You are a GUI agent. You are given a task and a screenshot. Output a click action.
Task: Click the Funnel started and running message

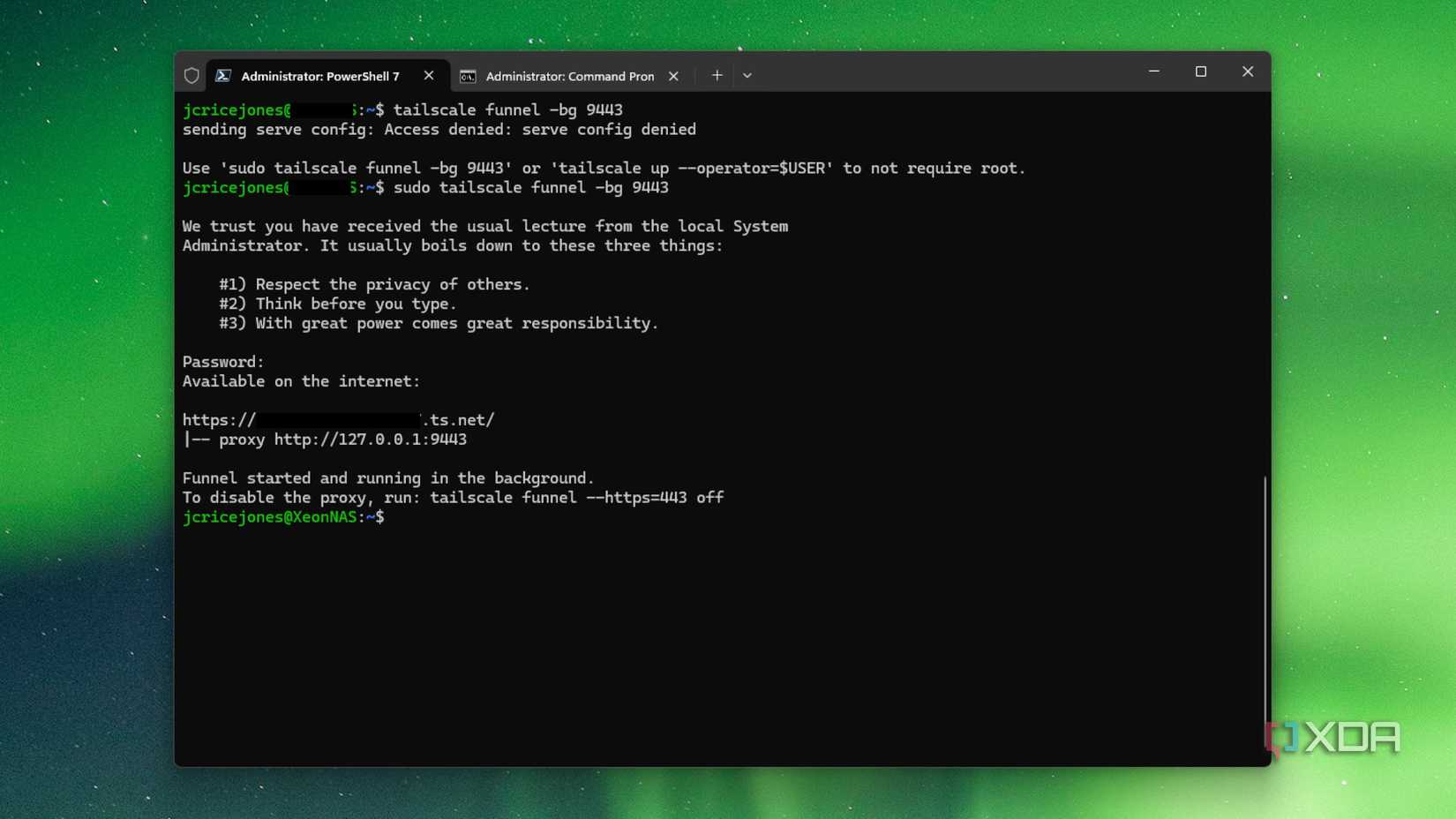pyautogui.click(x=388, y=477)
